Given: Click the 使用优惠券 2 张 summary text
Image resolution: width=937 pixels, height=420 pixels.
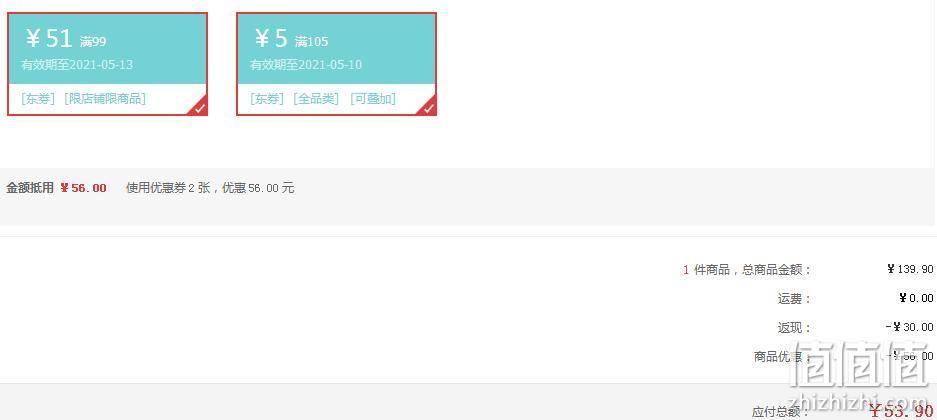Looking at the screenshot, I should (x=169, y=188).
